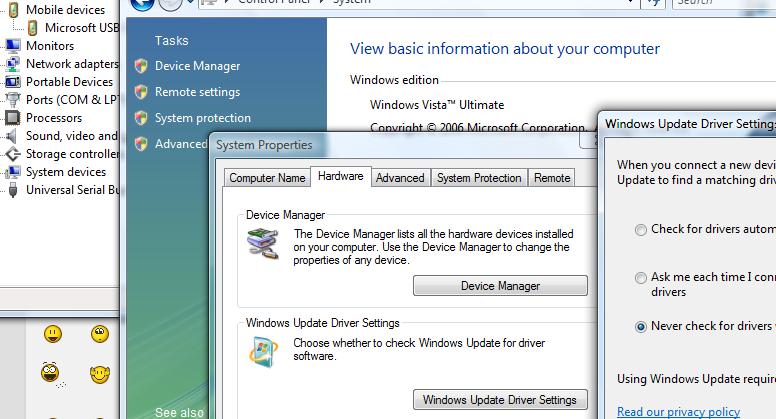The image size is (776, 419).
Task: Switch to the Hardware tab
Action: pos(340,176)
